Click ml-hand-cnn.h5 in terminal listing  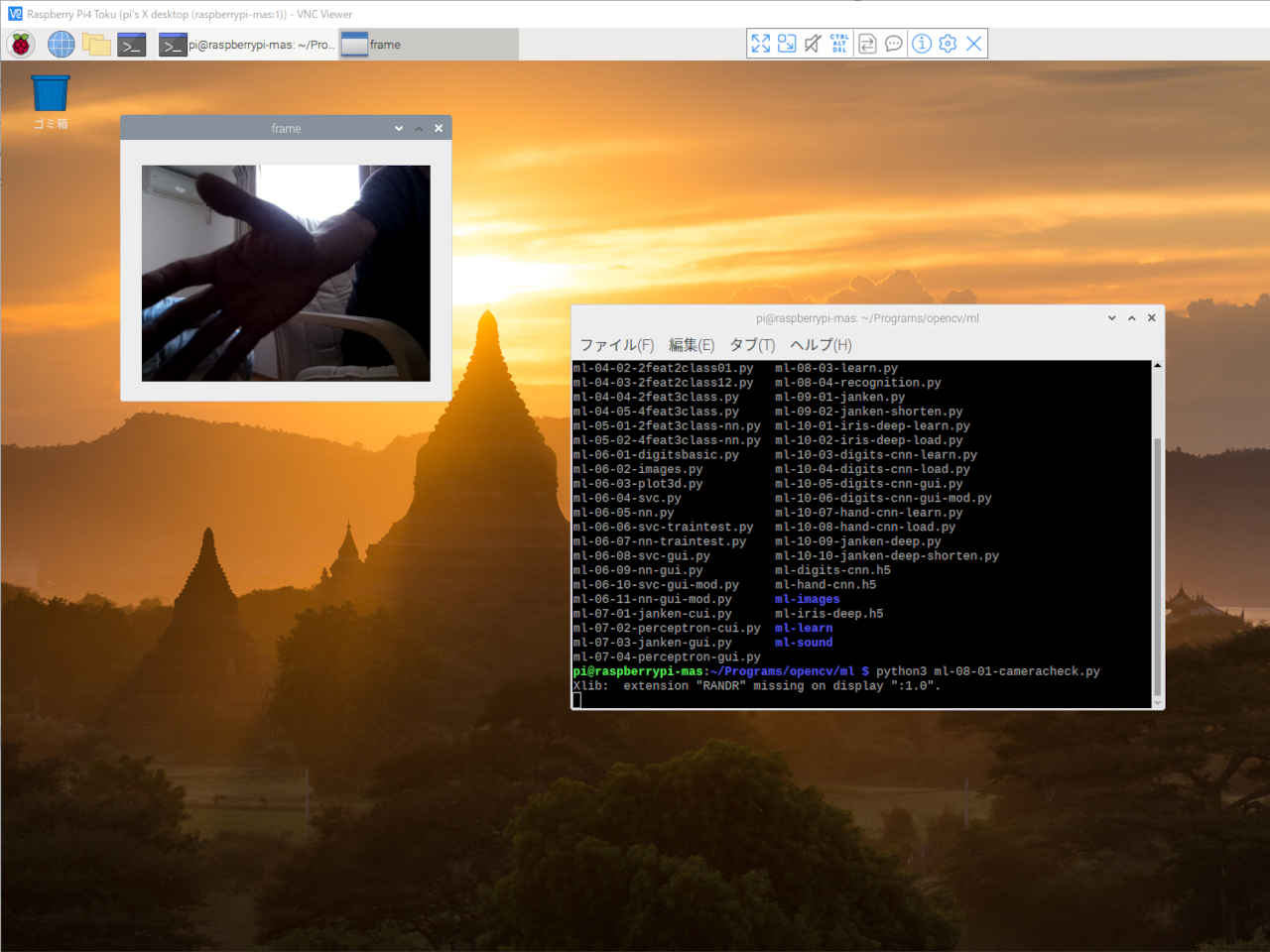pos(825,585)
